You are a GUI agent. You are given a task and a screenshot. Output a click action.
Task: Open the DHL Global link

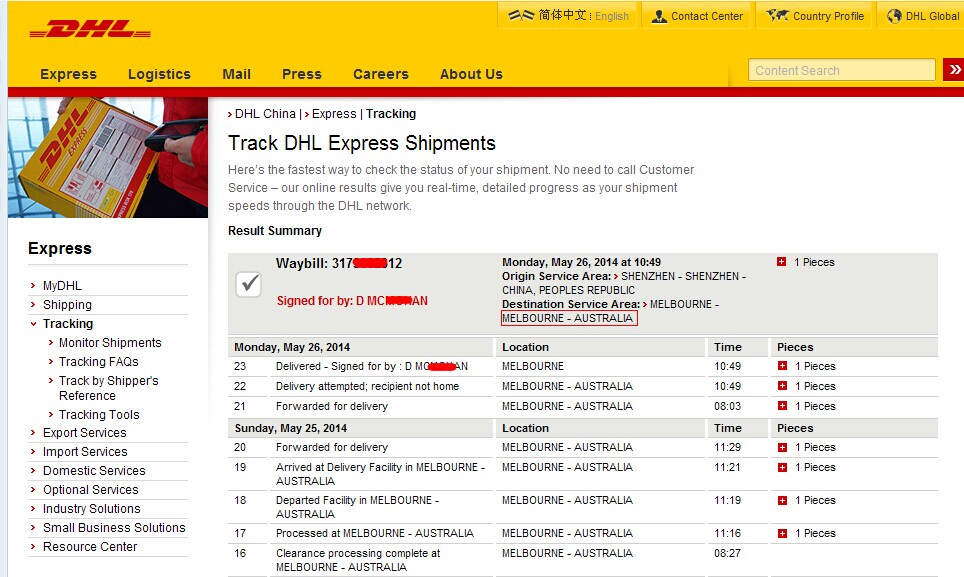click(x=932, y=17)
